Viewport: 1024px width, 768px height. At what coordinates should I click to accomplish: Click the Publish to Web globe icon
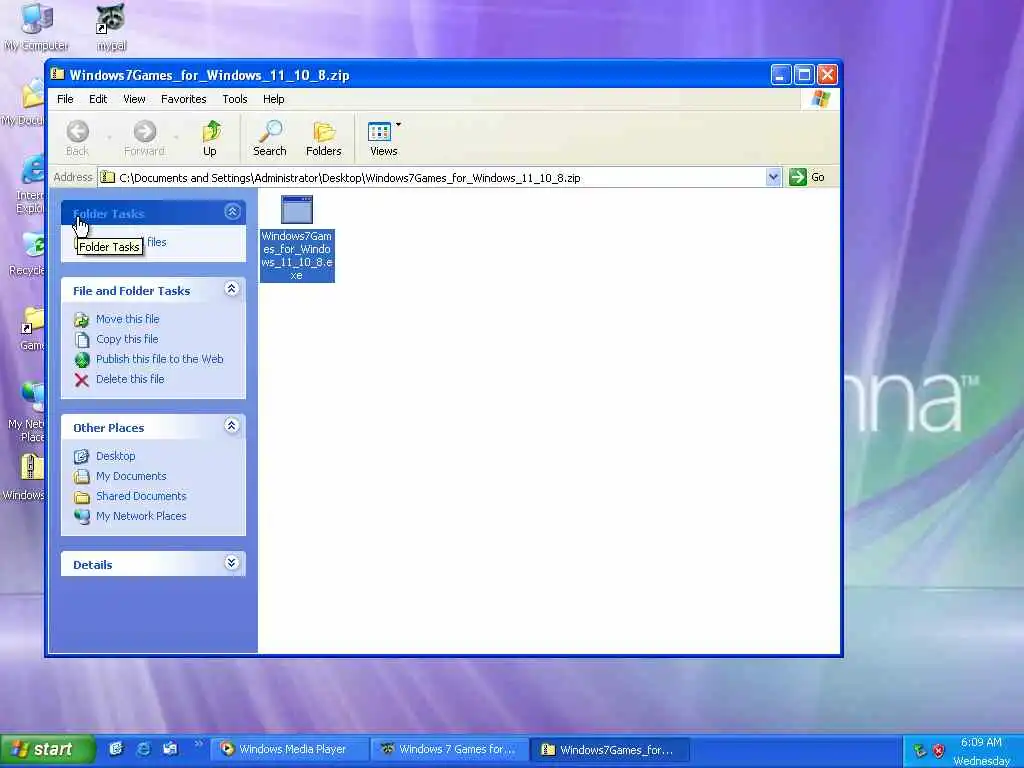[x=82, y=360]
